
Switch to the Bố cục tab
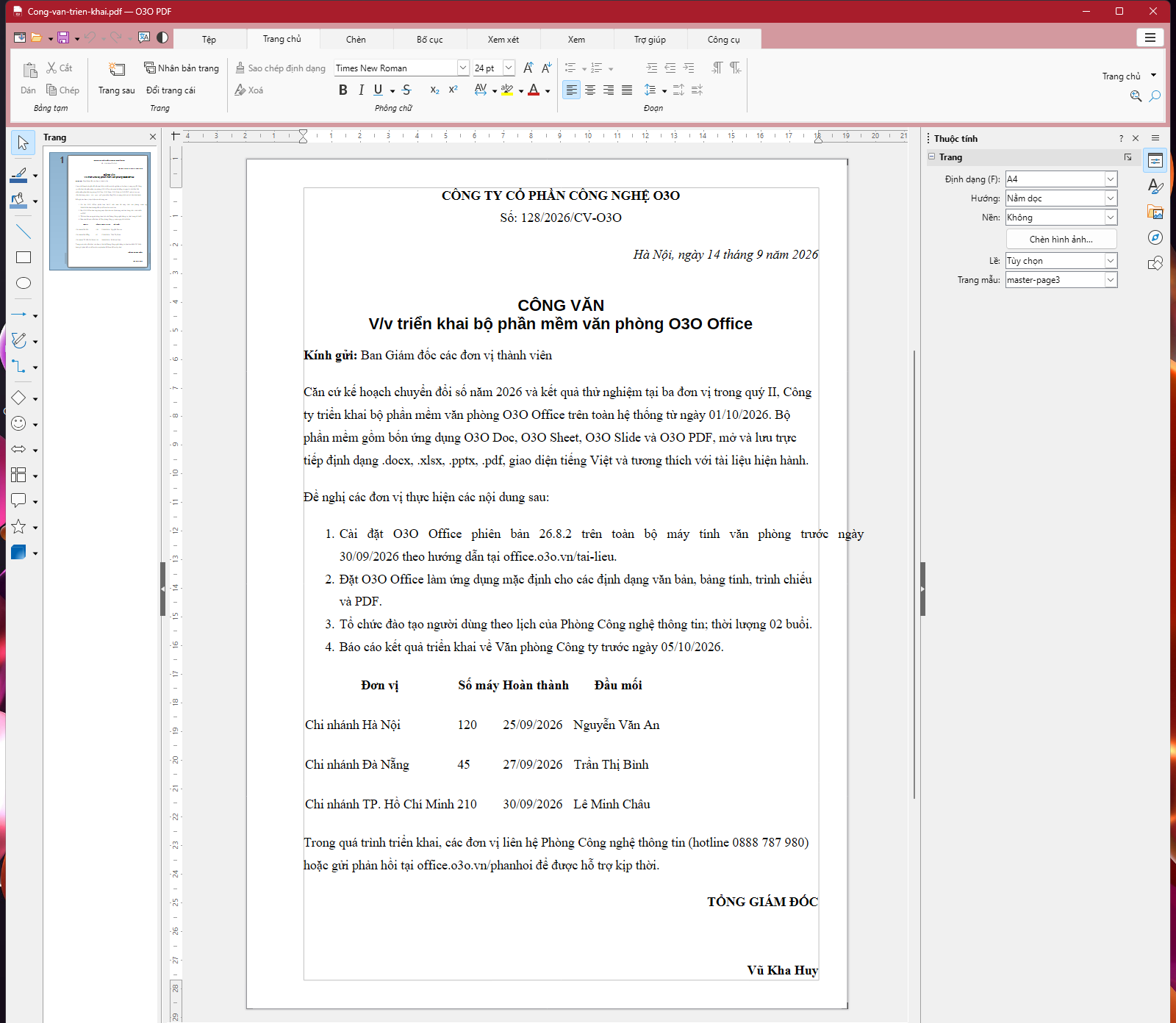pyautogui.click(x=430, y=39)
